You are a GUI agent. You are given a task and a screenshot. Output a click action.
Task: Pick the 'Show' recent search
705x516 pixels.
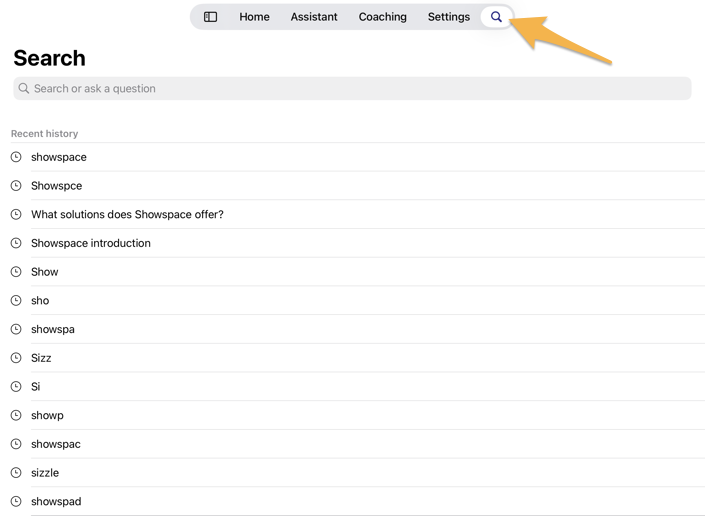(x=357, y=272)
